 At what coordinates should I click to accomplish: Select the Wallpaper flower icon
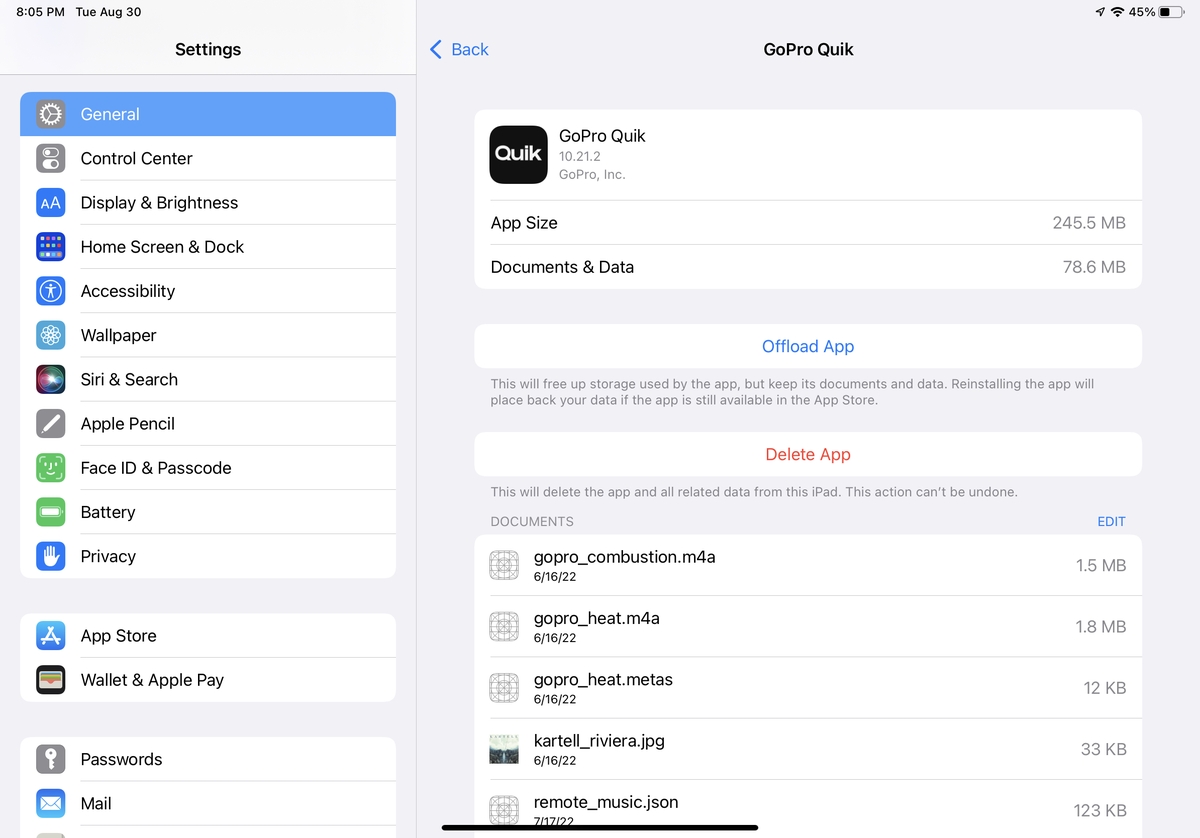point(50,335)
